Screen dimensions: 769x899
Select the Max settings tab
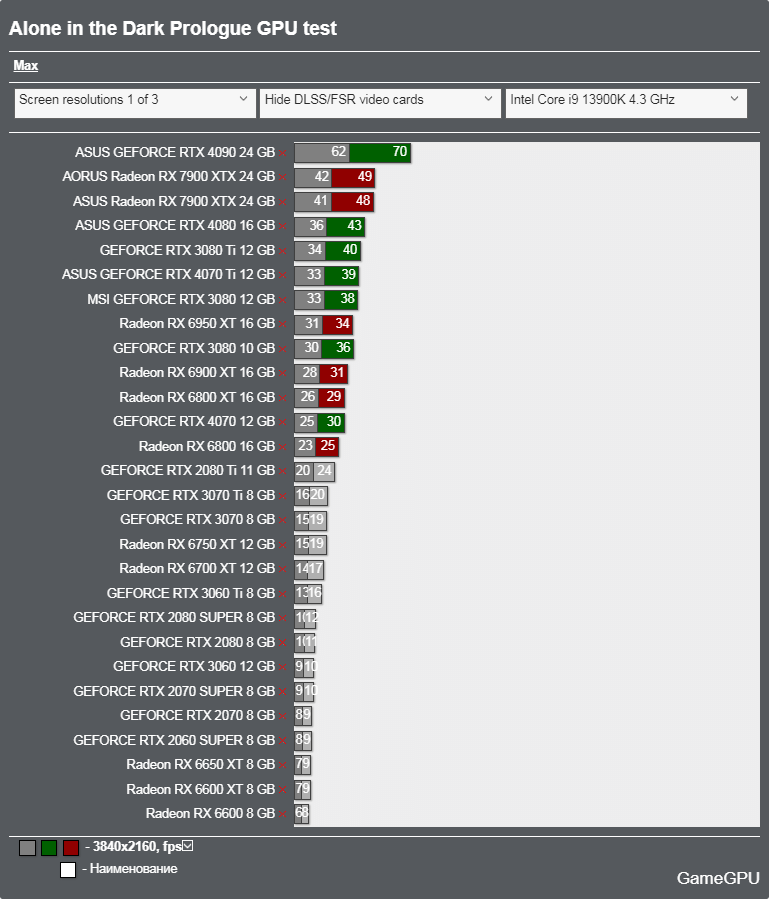[x=26, y=65]
